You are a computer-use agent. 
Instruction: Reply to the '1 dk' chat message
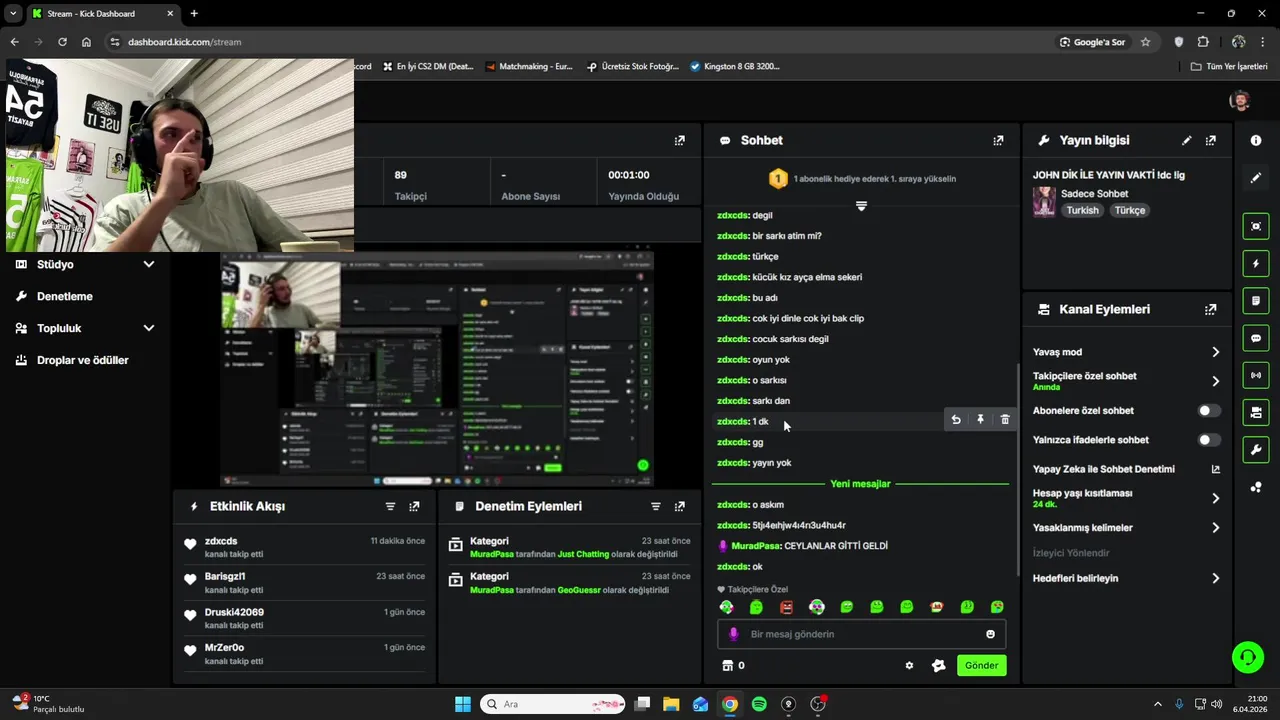[956, 420]
